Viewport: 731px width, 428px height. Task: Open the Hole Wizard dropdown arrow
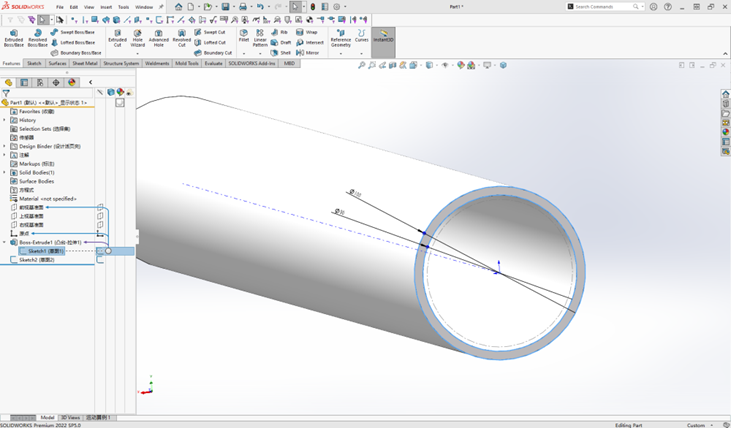(138, 54)
